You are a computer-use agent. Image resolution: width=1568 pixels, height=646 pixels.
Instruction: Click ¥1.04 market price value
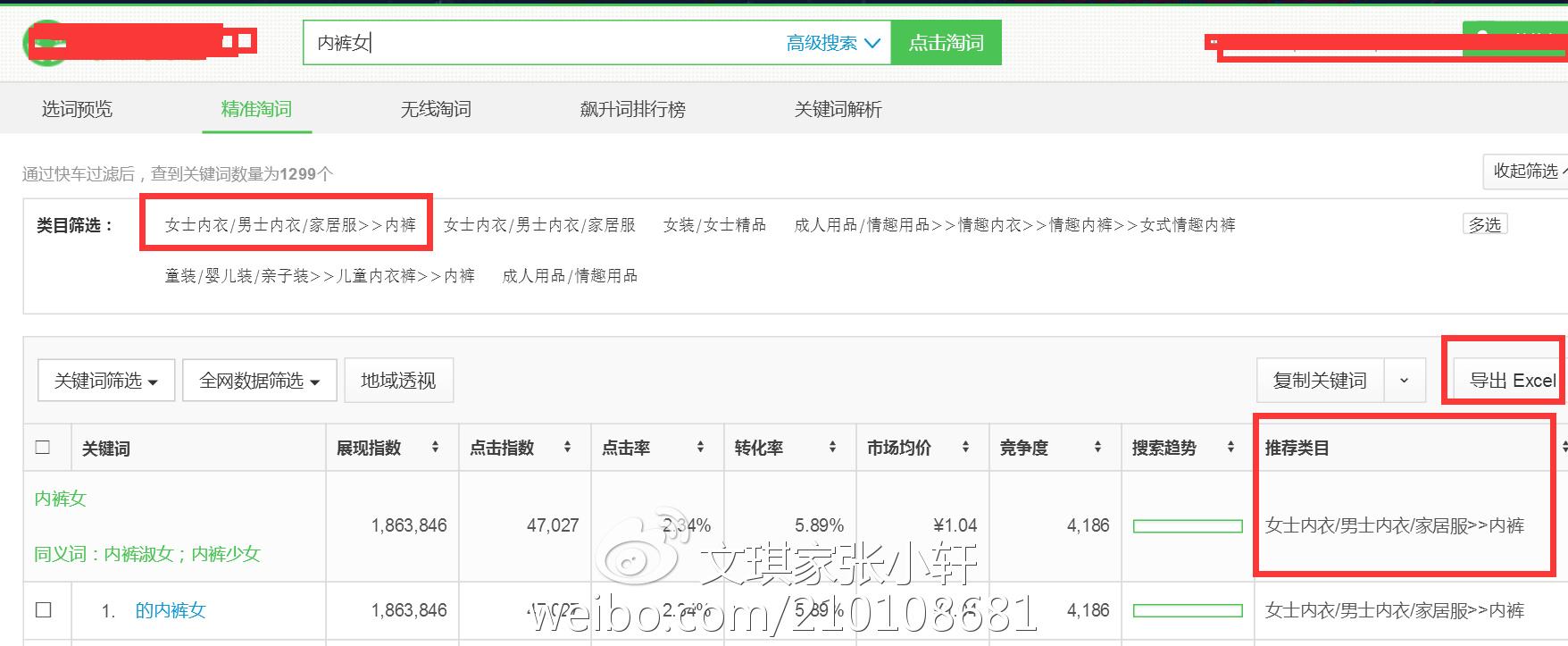955,525
